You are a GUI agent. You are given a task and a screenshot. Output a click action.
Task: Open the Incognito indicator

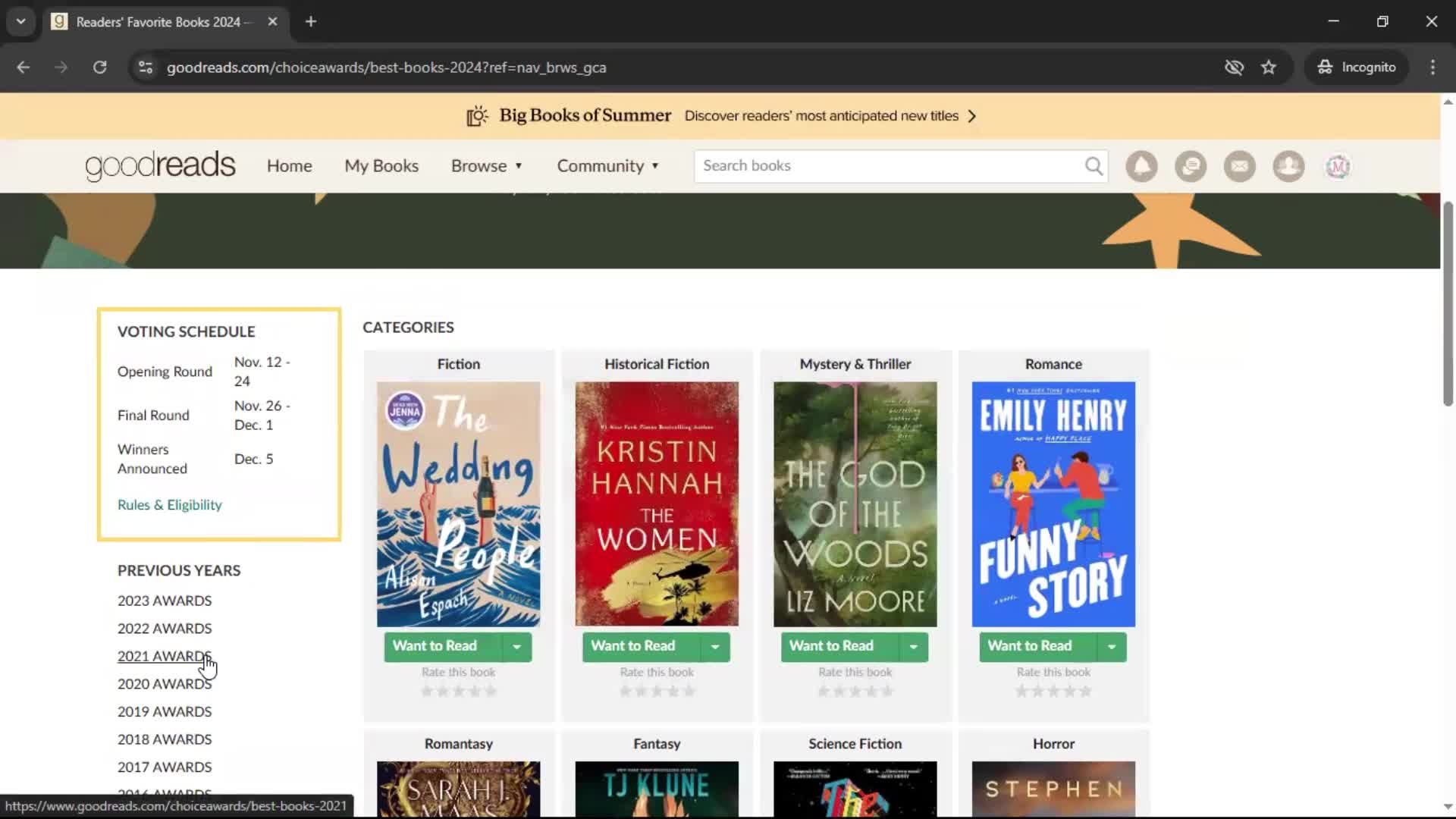coord(1357,67)
